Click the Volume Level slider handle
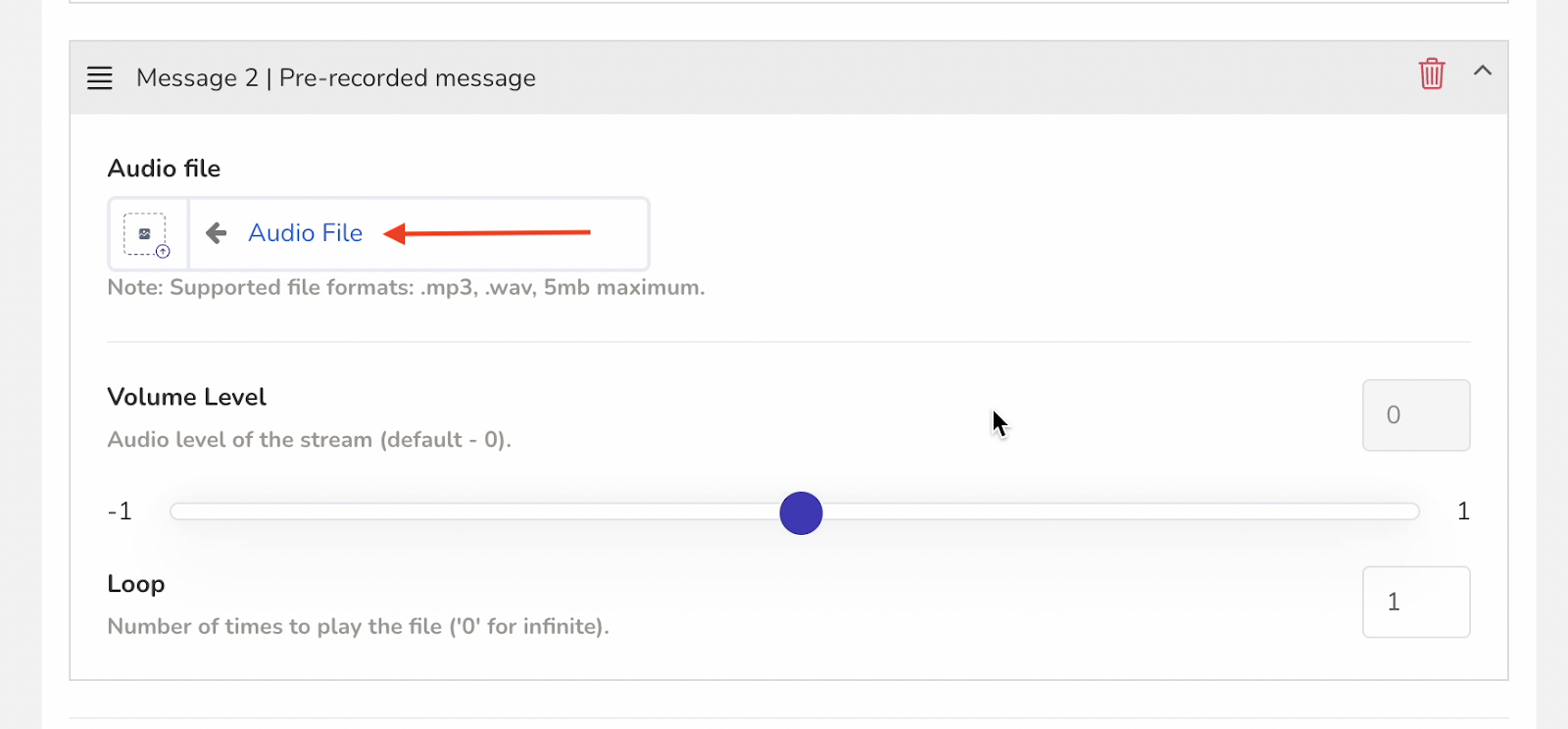Image resolution: width=1568 pixels, height=729 pixels. [x=800, y=512]
